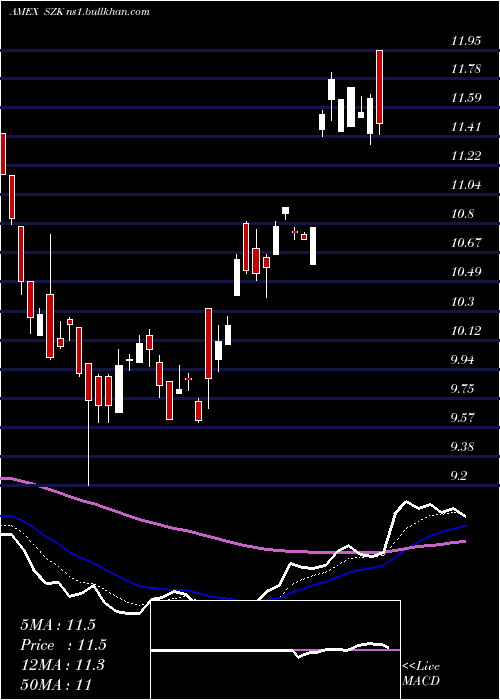Click the 5MA : 11.5 readout

point(58,625)
